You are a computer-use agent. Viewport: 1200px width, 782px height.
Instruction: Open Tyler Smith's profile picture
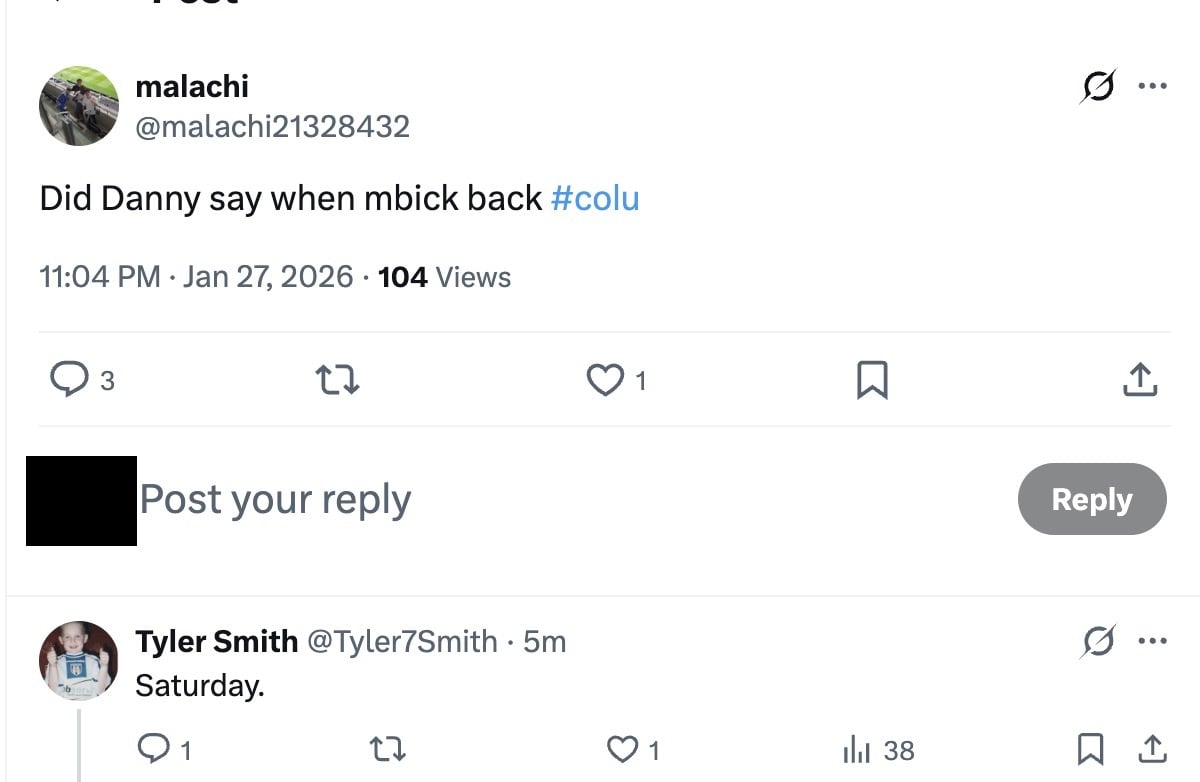[x=79, y=660]
